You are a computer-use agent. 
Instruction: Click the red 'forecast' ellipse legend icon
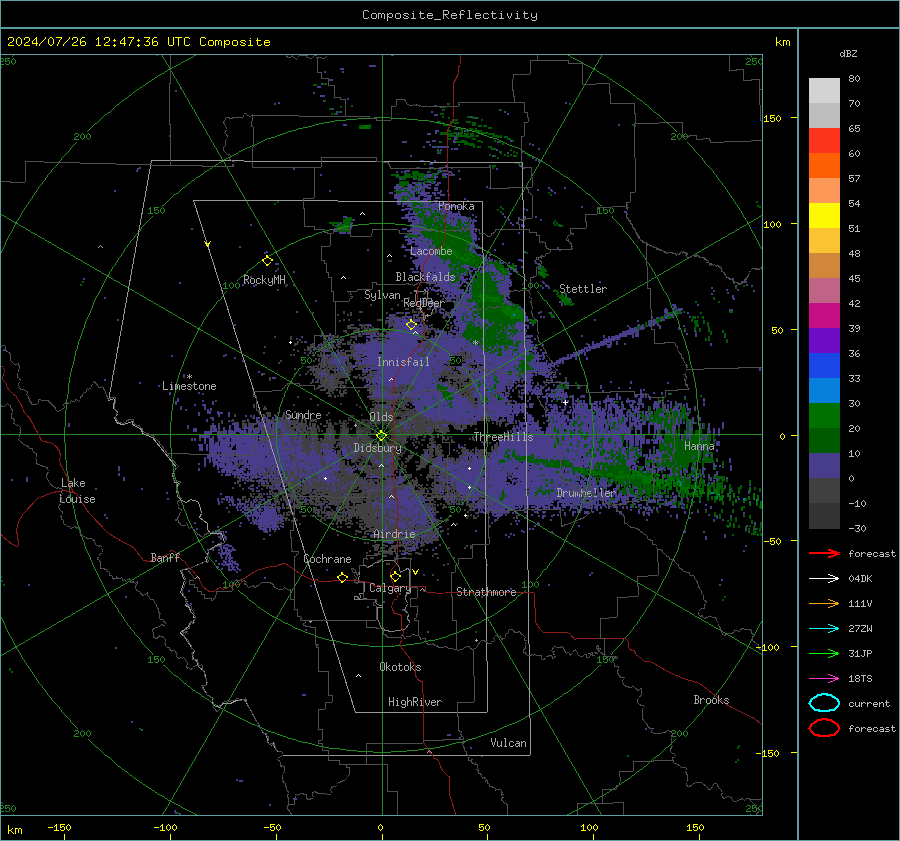pos(824,728)
